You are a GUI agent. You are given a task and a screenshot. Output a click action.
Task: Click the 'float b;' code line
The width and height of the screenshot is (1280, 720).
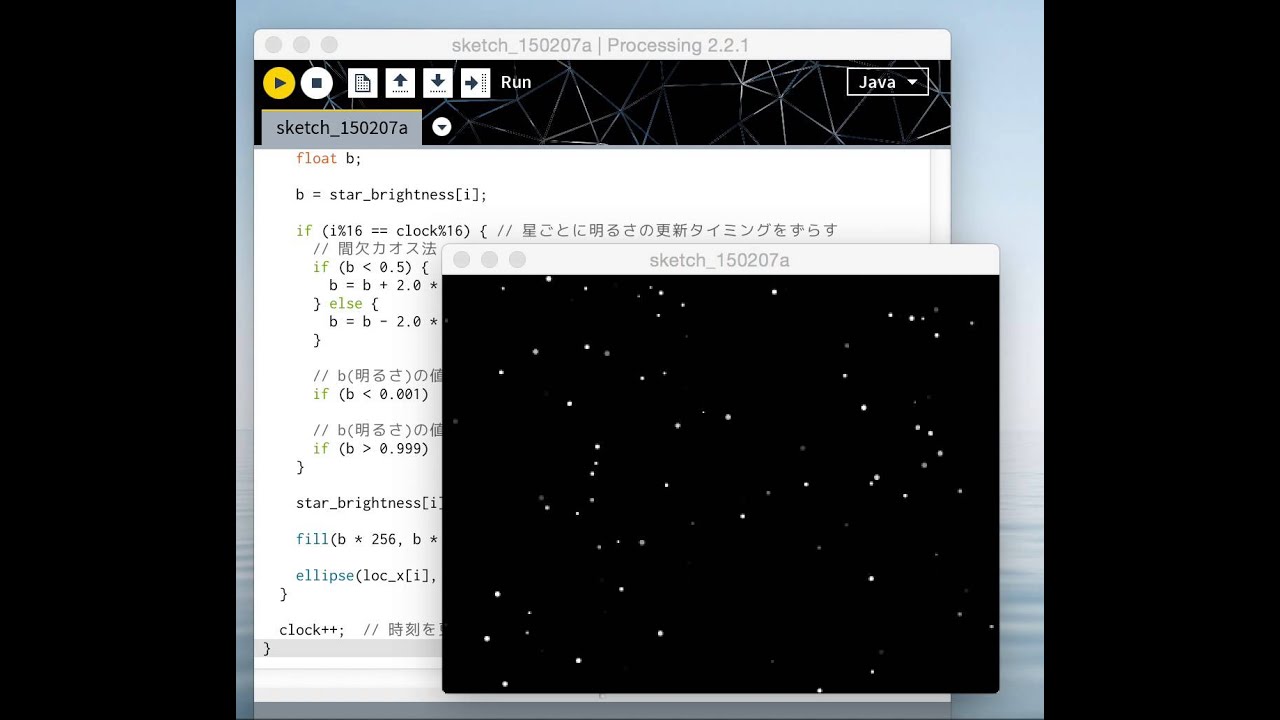(x=329, y=158)
